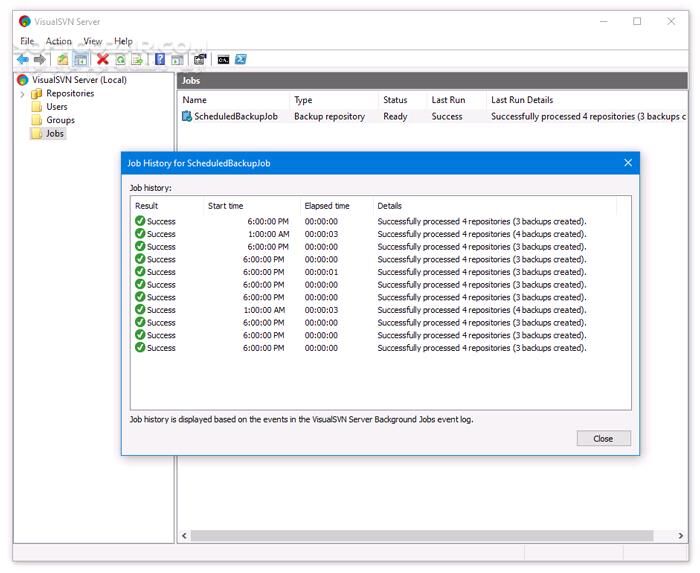Open the File menu
Viewport: 700px width, 573px height.
[x=27, y=41]
